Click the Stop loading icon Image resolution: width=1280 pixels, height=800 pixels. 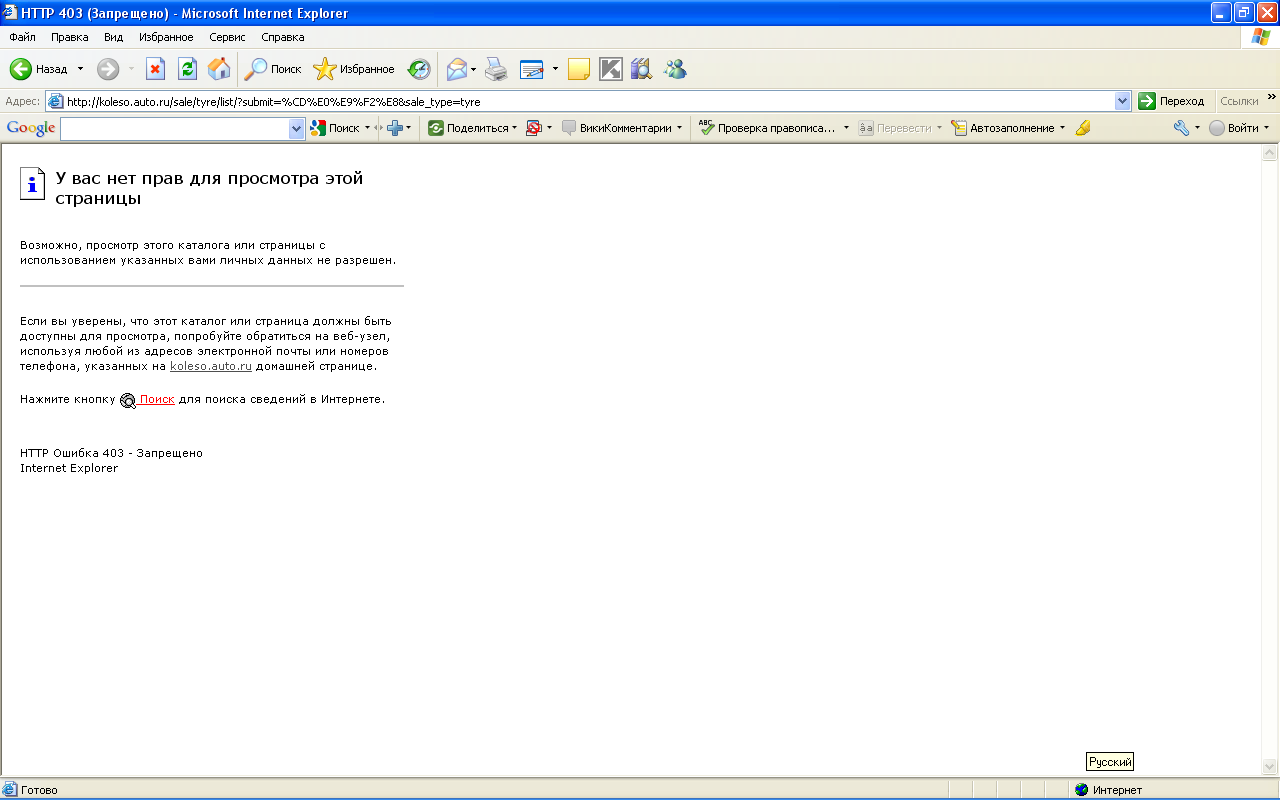point(155,69)
